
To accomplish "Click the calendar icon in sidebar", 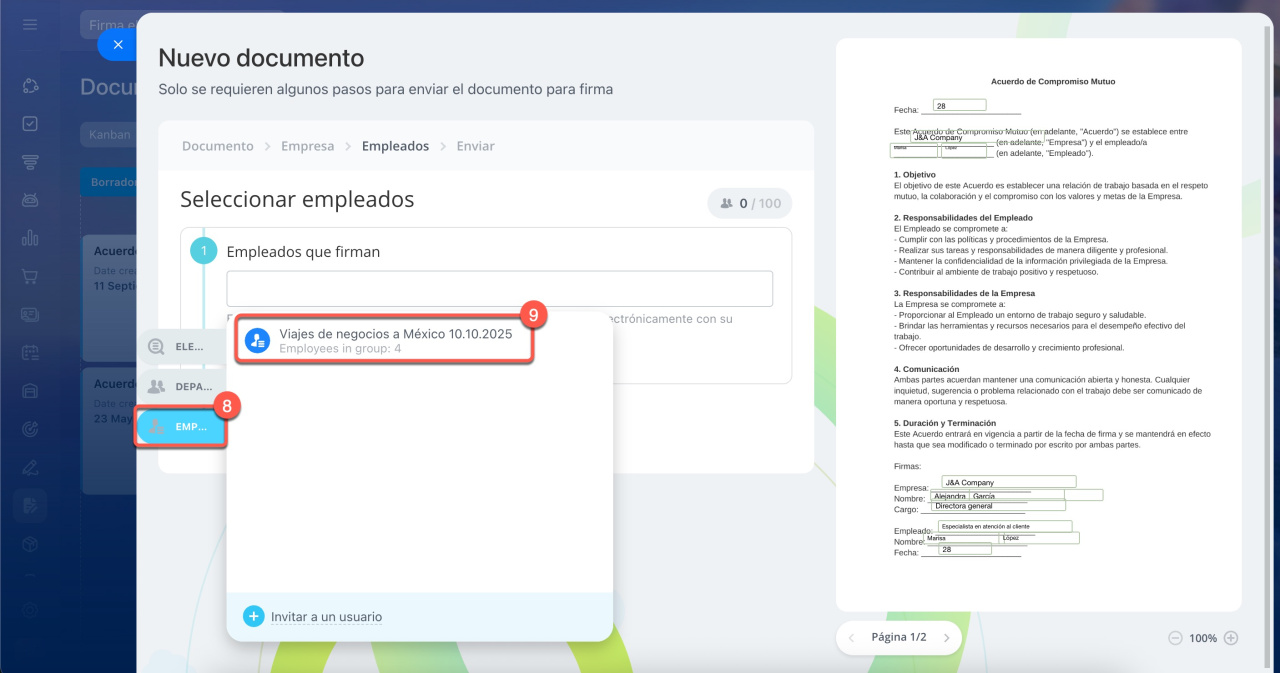I will coord(30,353).
